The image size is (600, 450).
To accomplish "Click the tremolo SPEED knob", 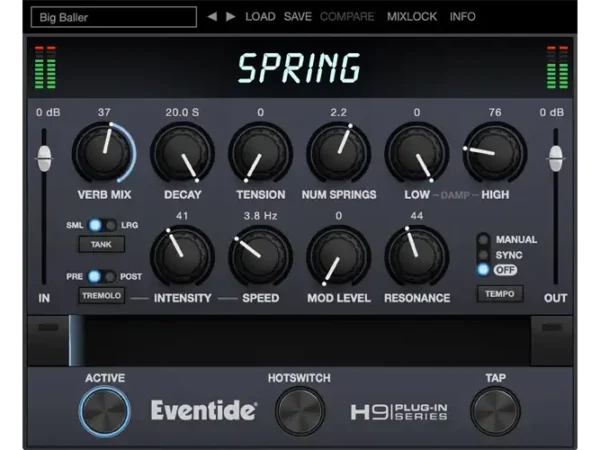I will click(x=260, y=256).
